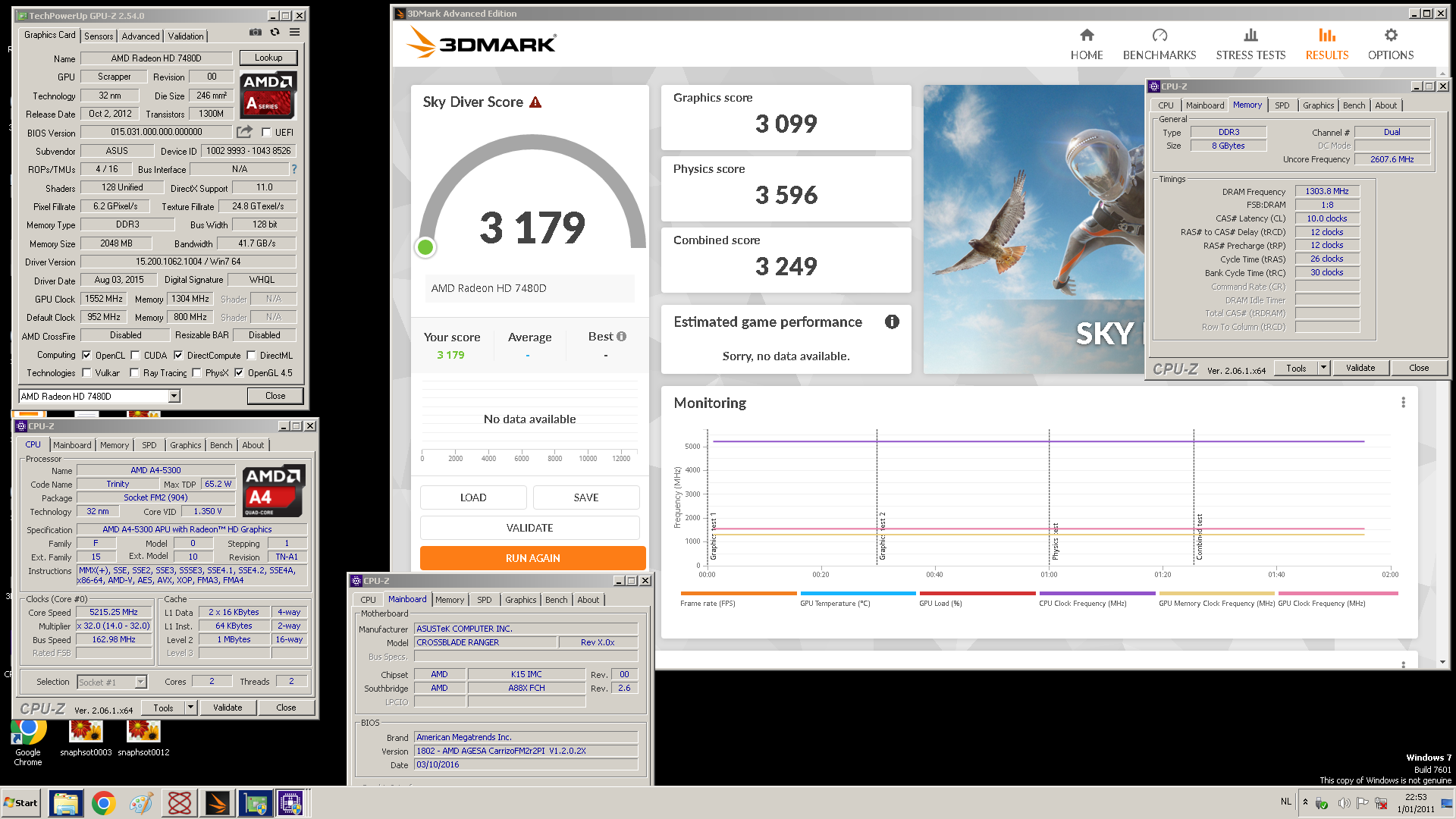
Task: Click the VALIDATE button in 3DMark
Action: [x=530, y=528]
